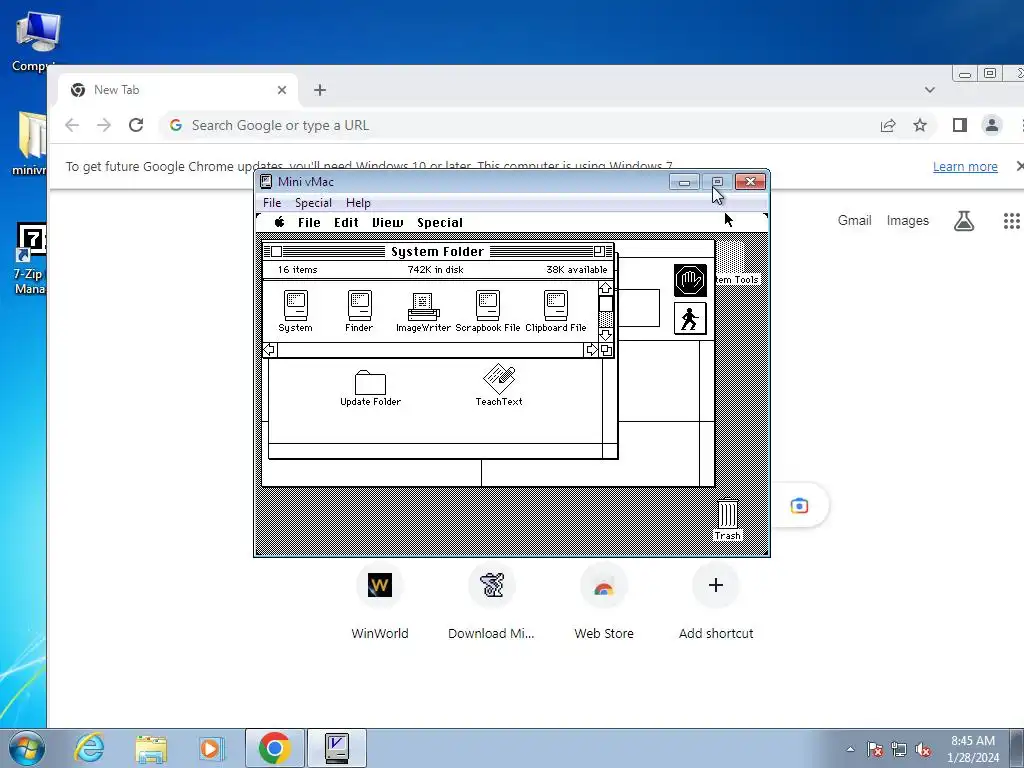Click the System Folder grow box
Screen dimensions: 1024x768
[606, 350]
